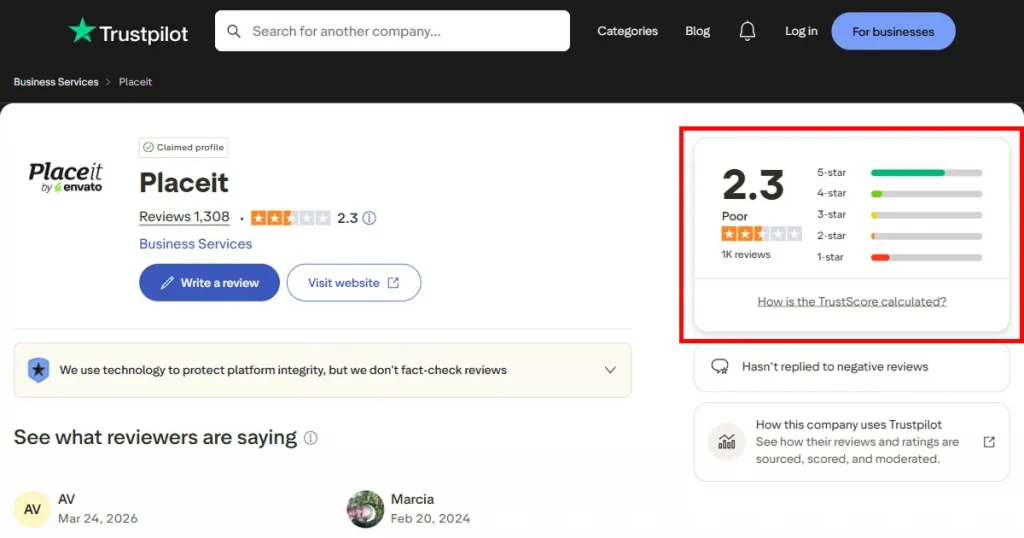Open Business Services category link under Placeit
The width and height of the screenshot is (1024, 538).
(195, 244)
